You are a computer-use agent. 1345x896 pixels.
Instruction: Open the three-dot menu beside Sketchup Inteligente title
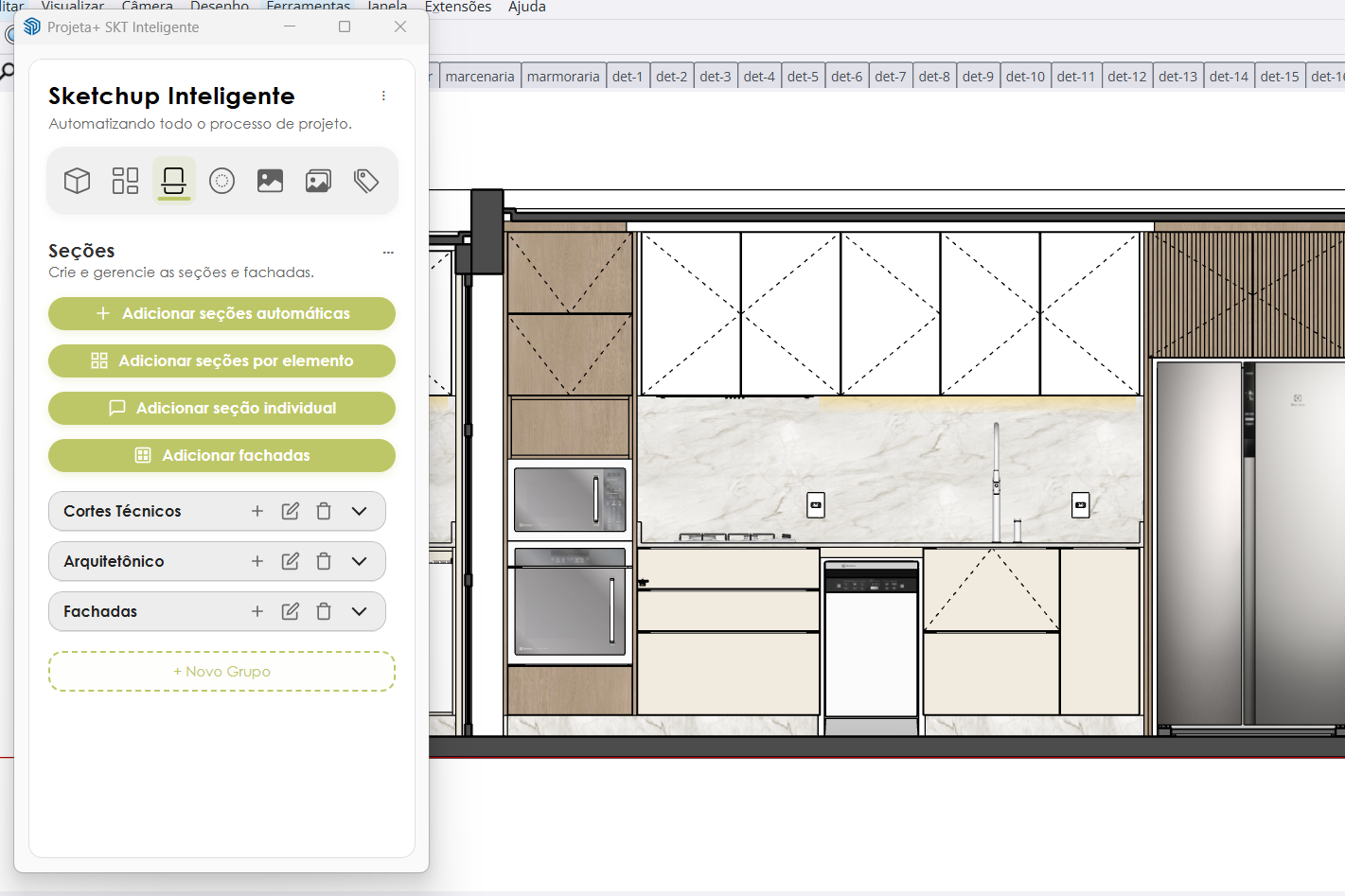tap(383, 96)
